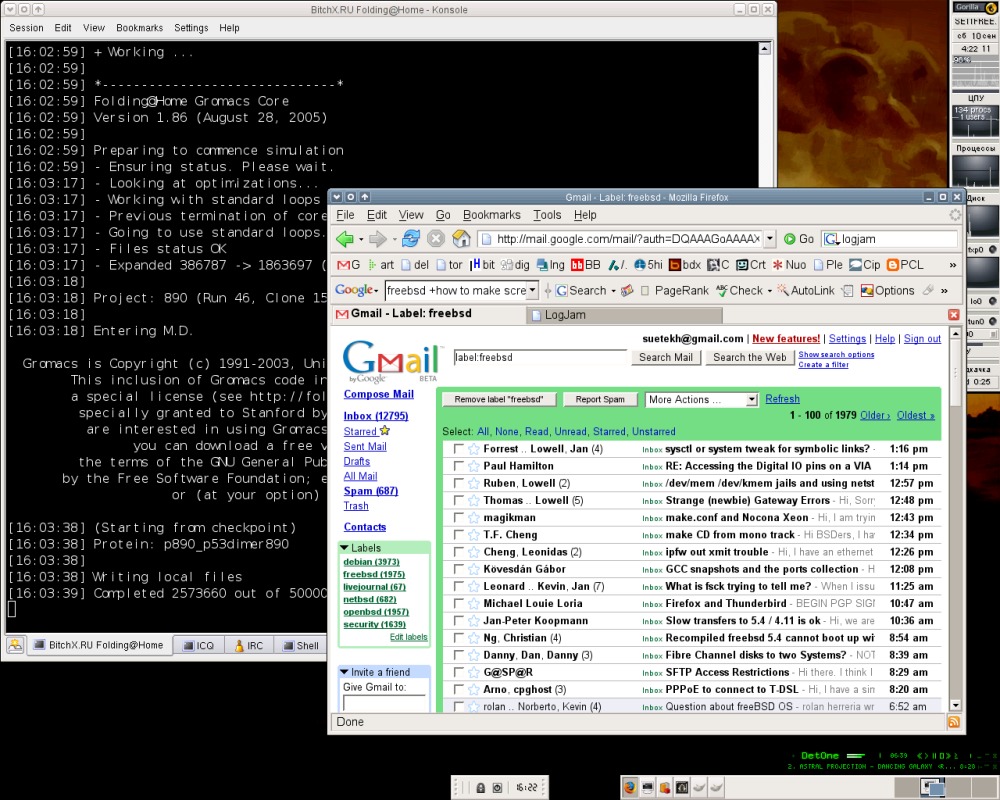Viewport: 1000px width, 800px height.
Task: Open the Gmail 'G' bookmark
Action: (x=348, y=265)
